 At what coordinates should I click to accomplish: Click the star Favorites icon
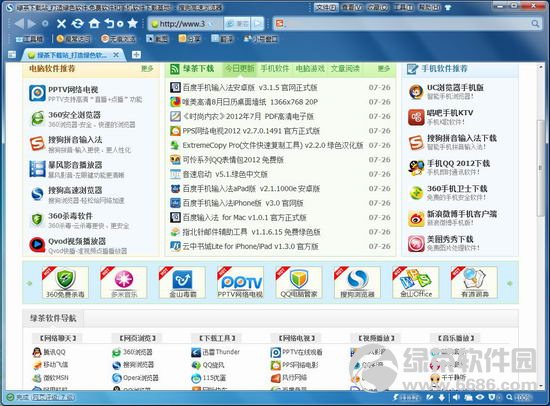(132, 24)
